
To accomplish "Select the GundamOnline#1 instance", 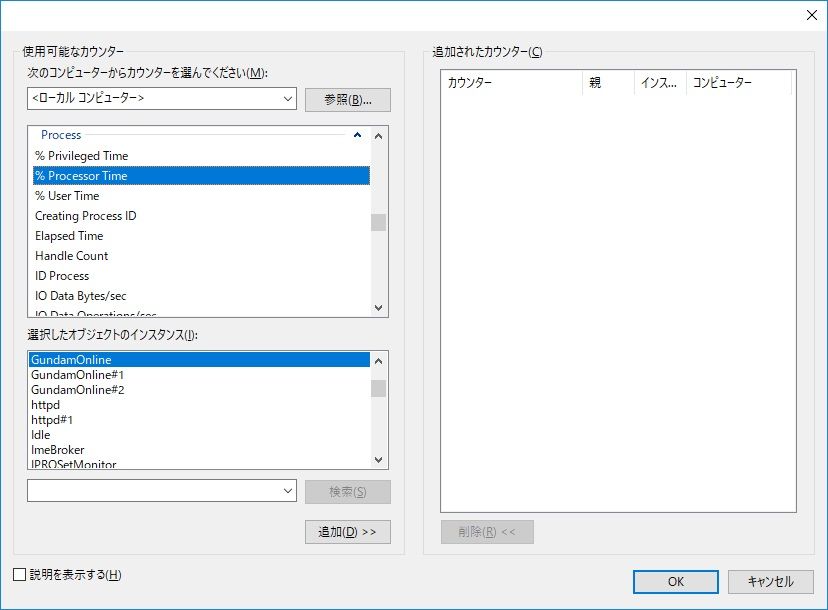I will point(77,375).
